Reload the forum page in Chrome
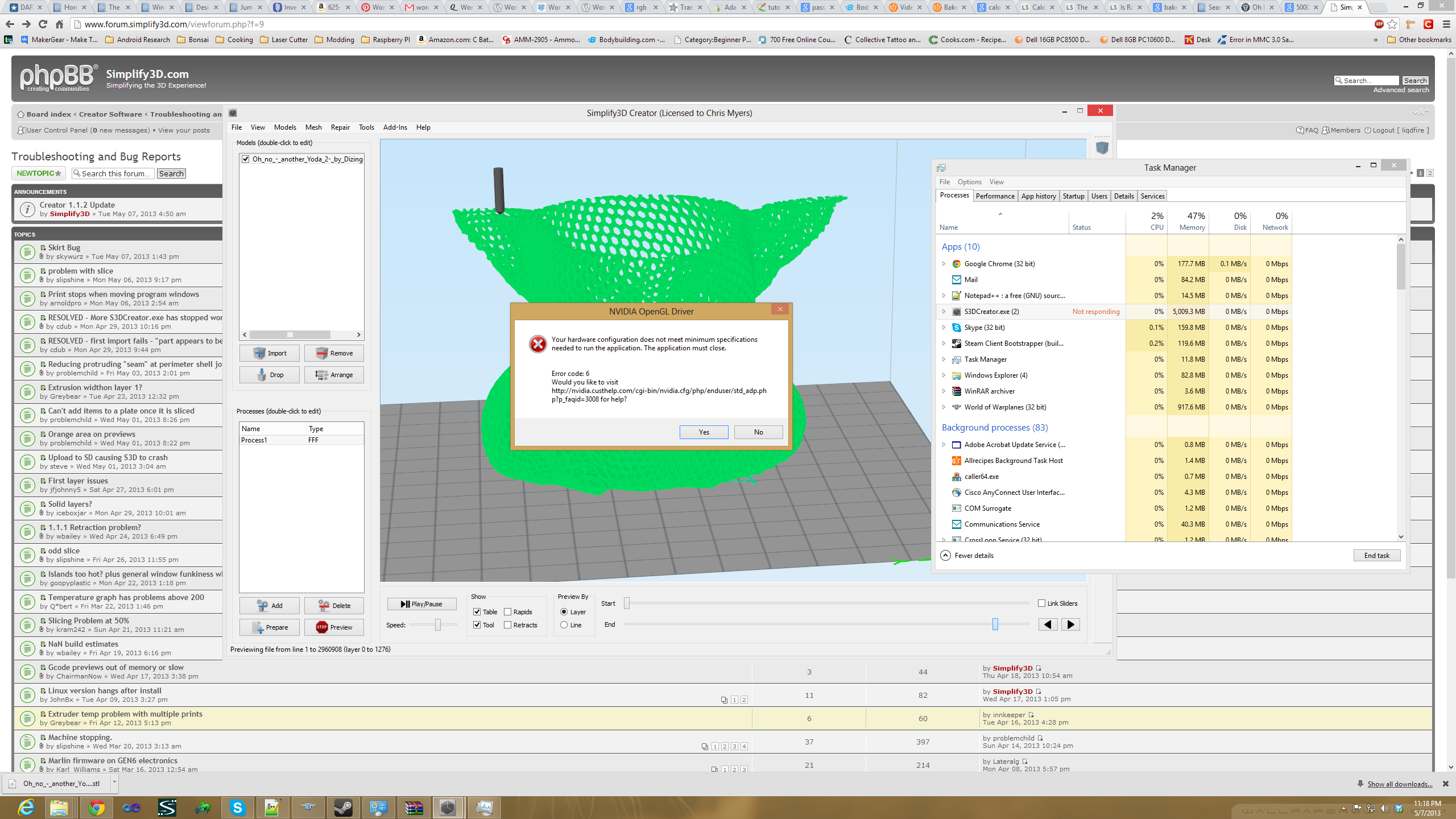The image size is (1456, 819). (x=43, y=24)
